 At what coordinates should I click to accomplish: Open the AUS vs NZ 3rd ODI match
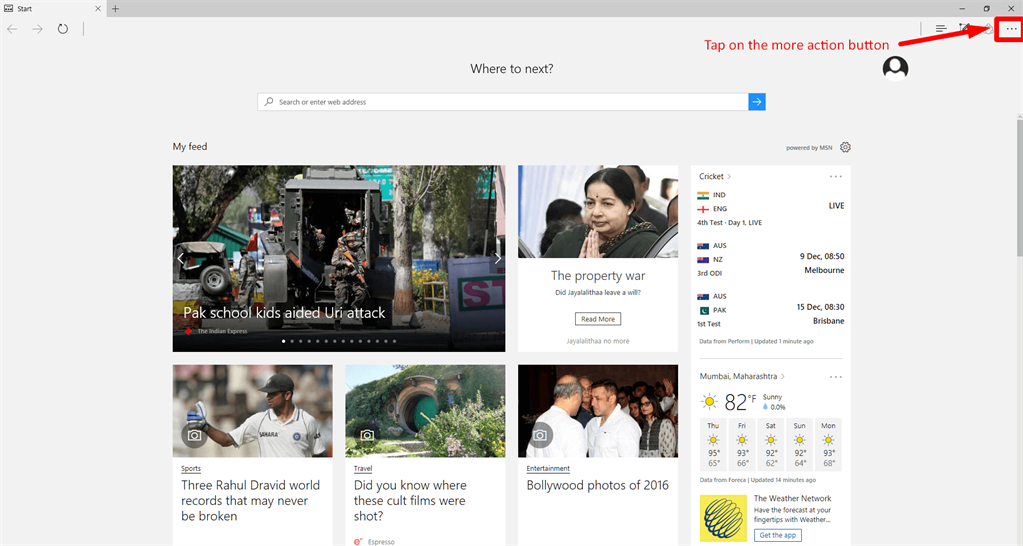(x=770, y=259)
